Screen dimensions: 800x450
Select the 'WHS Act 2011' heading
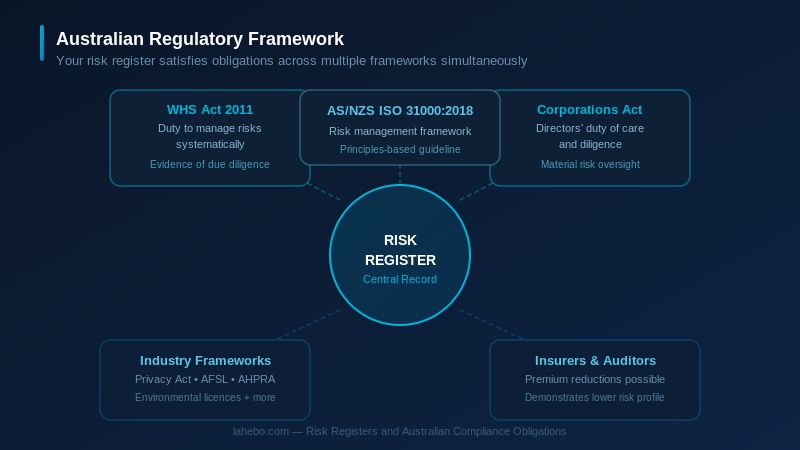click(x=210, y=110)
